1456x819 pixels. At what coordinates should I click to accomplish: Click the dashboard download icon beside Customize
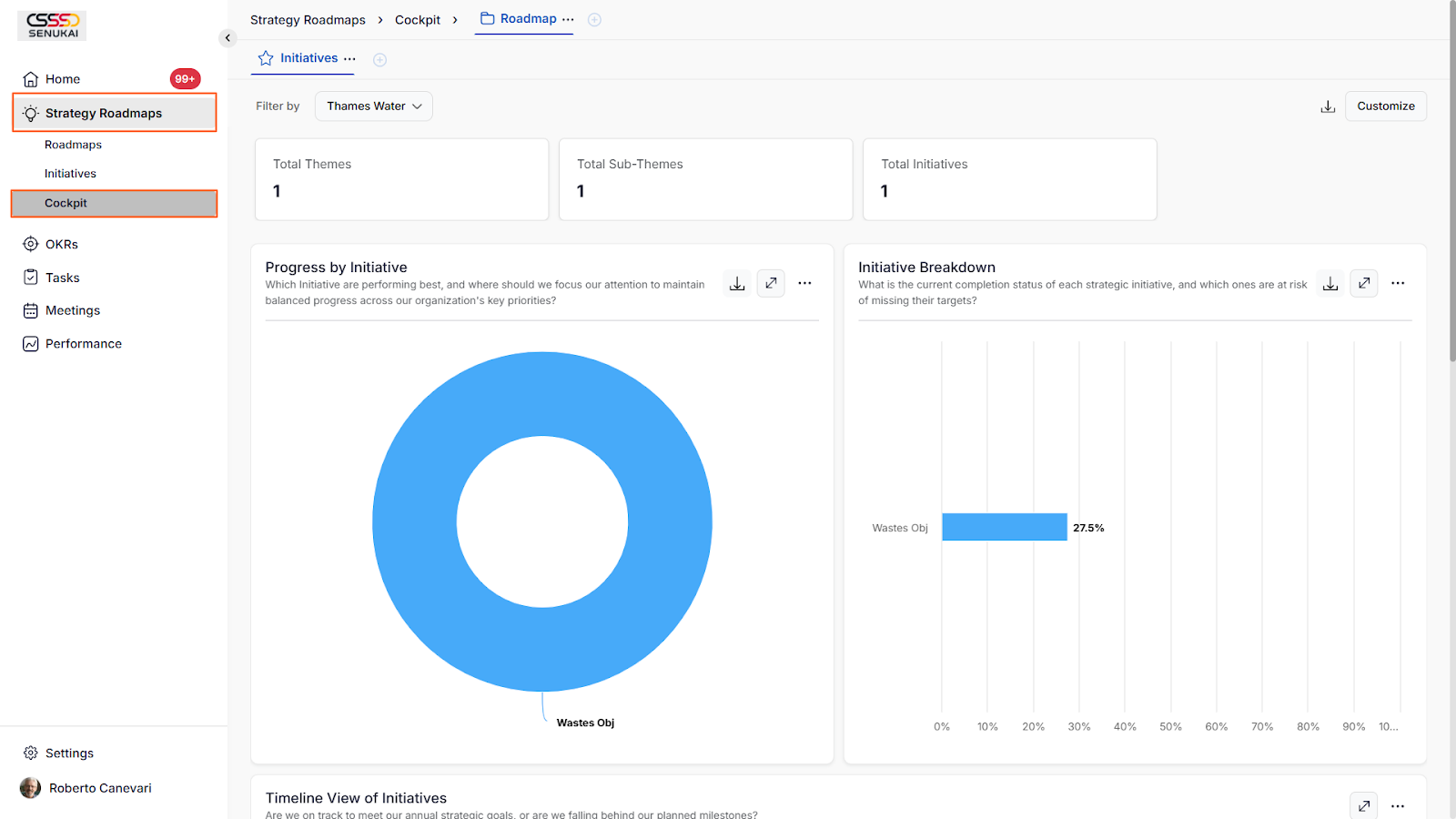point(1328,106)
